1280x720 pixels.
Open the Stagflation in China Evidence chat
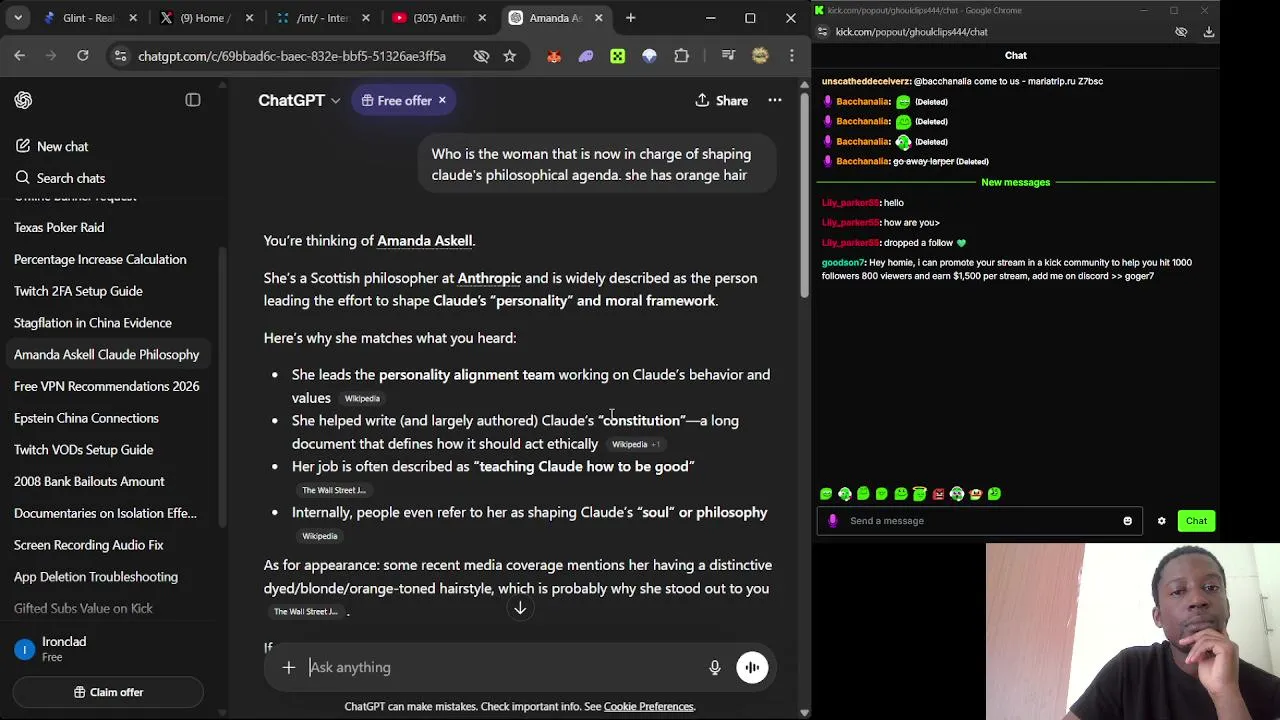click(93, 323)
